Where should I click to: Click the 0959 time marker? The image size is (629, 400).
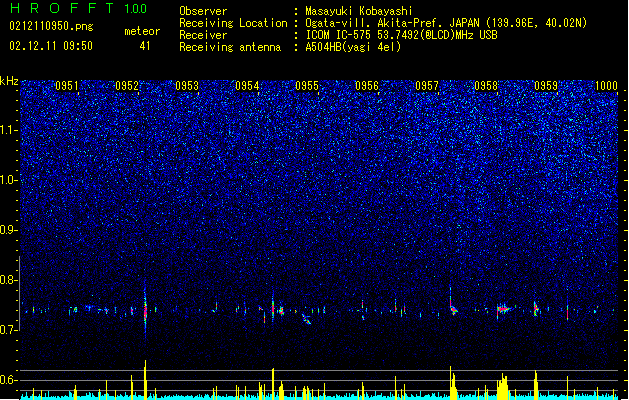point(546,86)
